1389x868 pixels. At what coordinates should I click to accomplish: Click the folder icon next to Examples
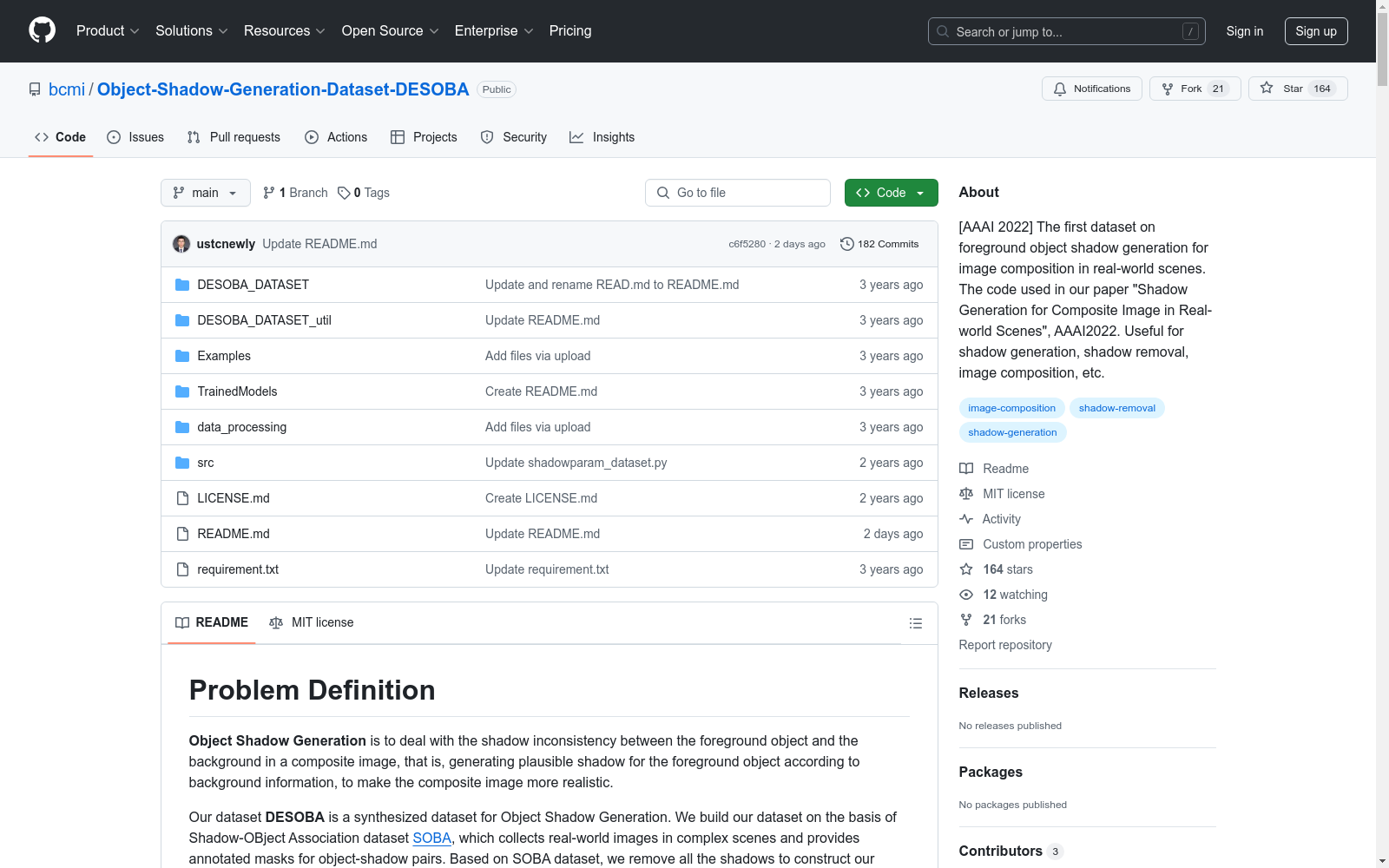coord(182,356)
